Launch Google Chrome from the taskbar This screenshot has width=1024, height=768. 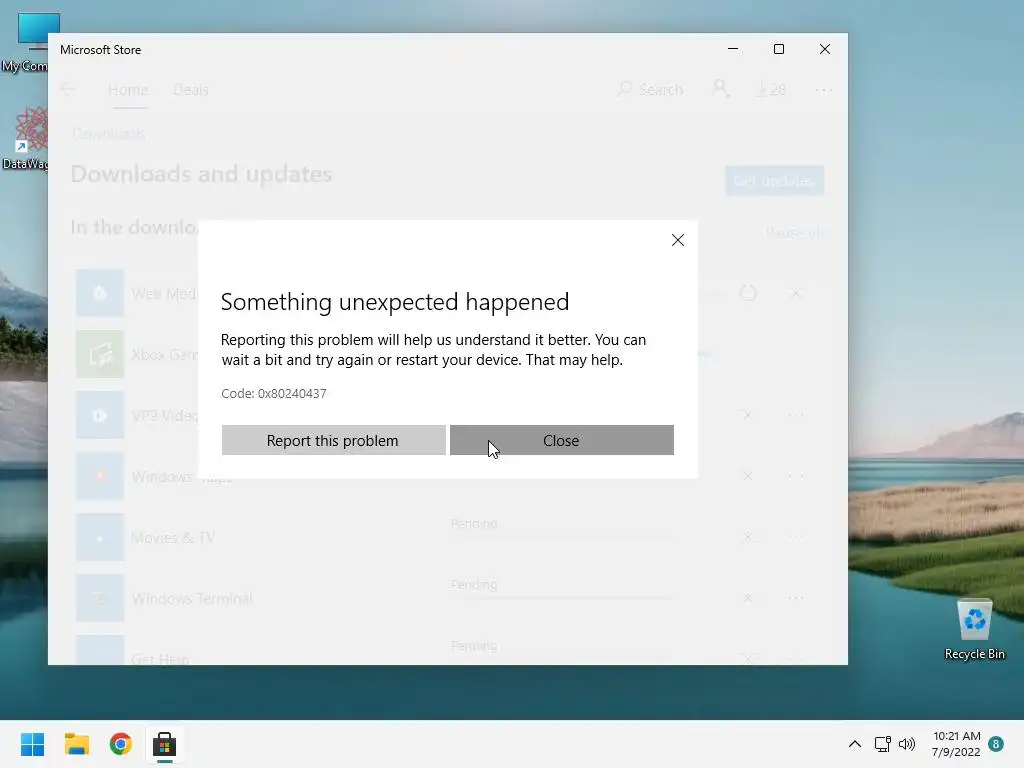(121, 744)
